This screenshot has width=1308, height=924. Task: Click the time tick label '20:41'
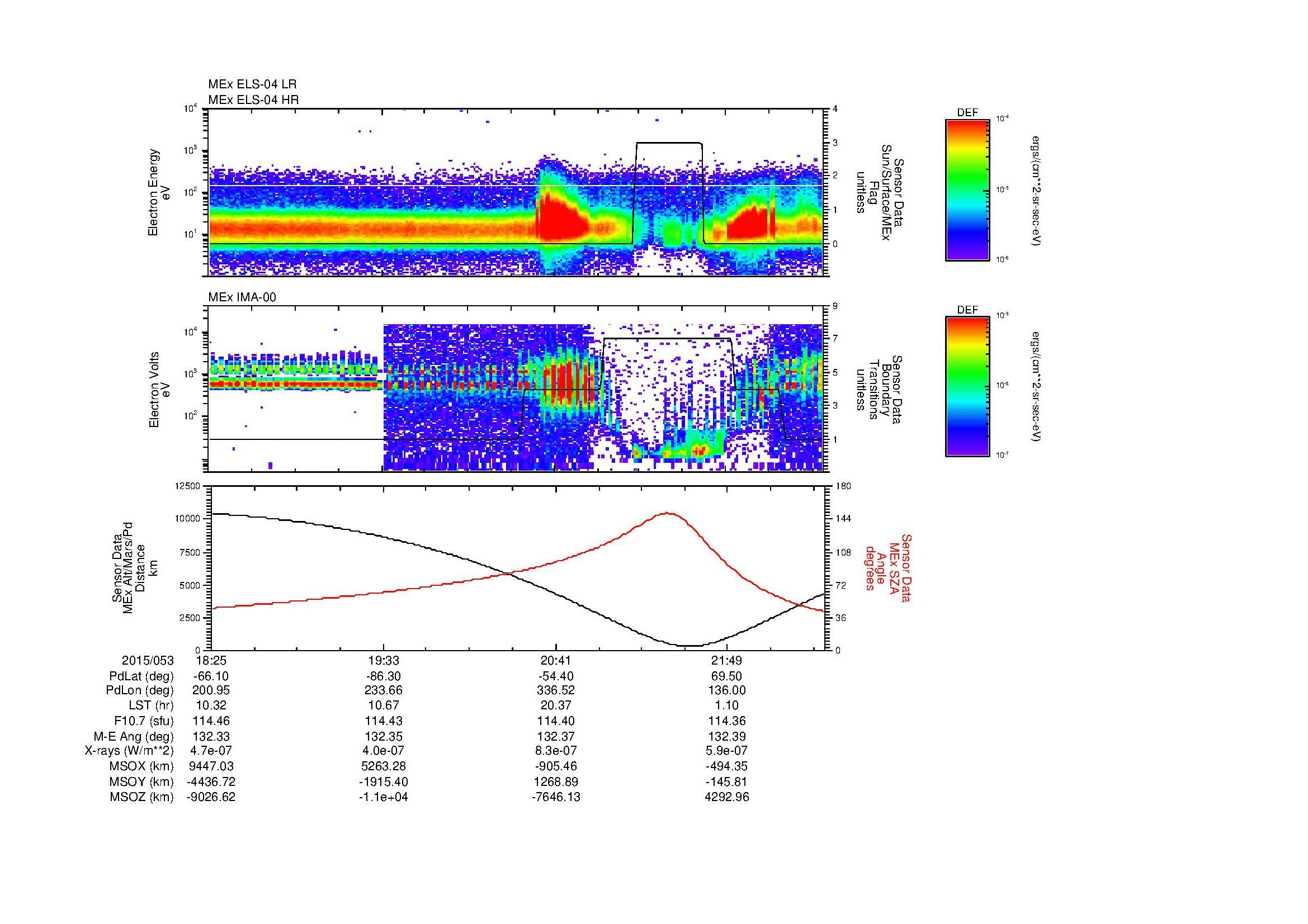555,660
